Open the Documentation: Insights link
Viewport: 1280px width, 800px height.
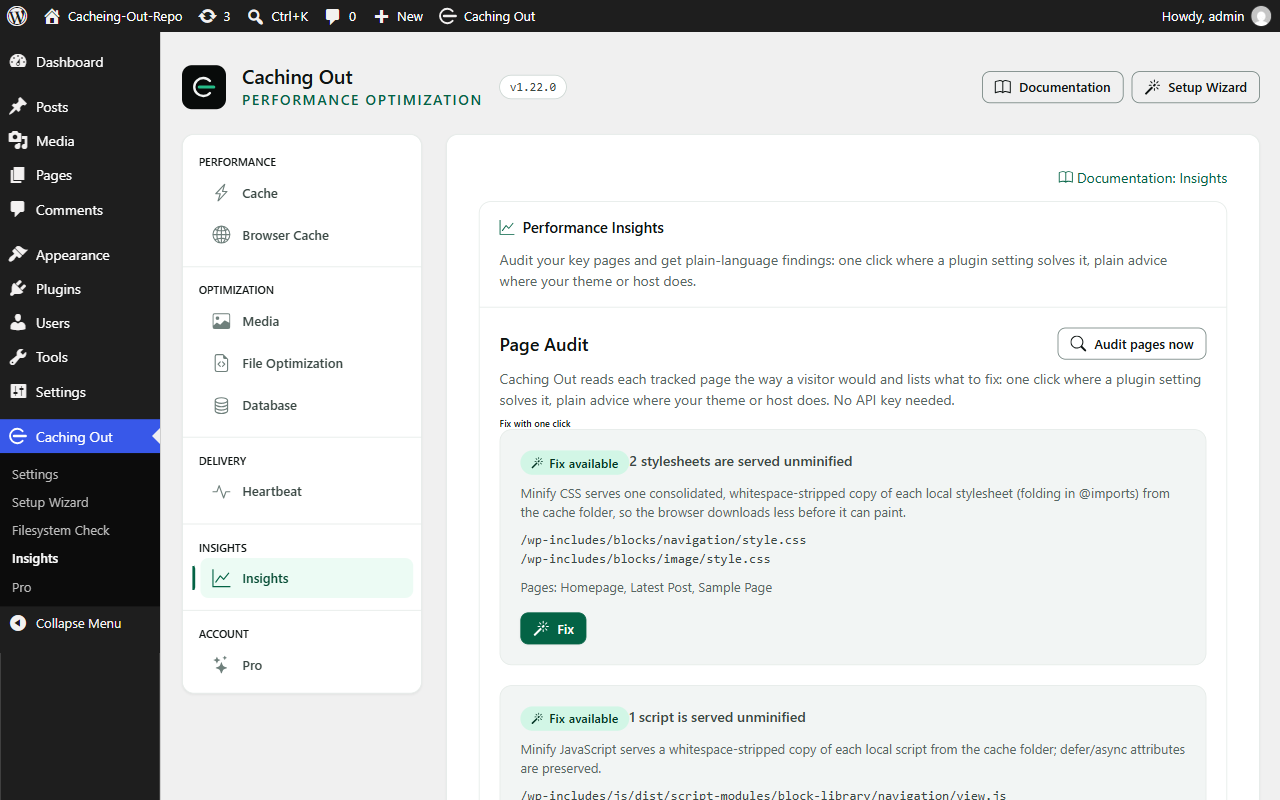1143,178
